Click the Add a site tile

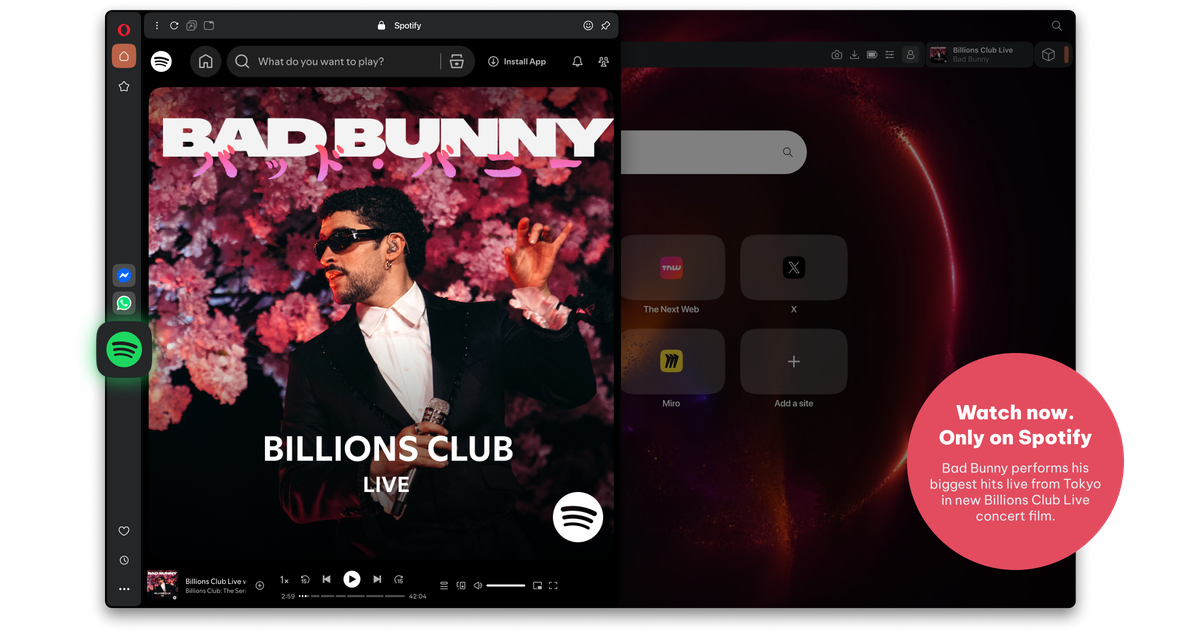coord(794,361)
